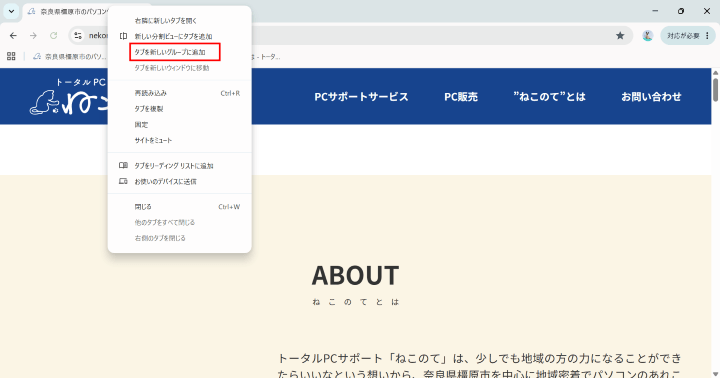Choose お使いのデバイスに送信

click(x=179, y=181)
